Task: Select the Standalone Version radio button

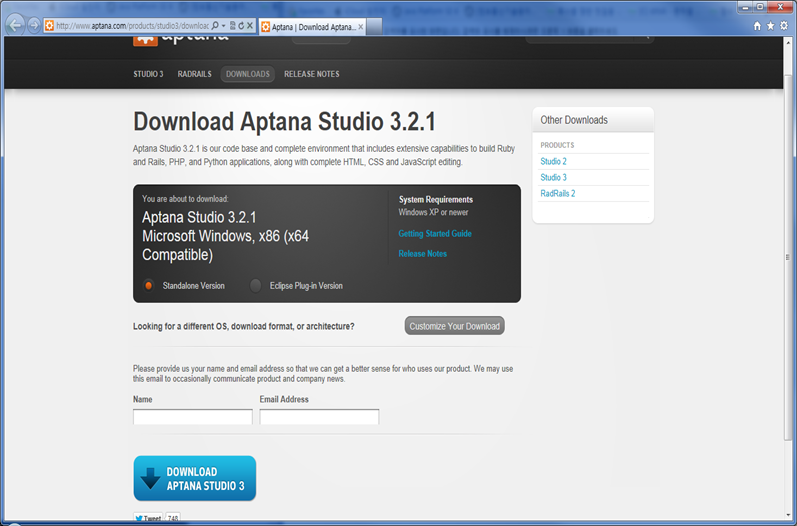Action: (x=148, y=286)
